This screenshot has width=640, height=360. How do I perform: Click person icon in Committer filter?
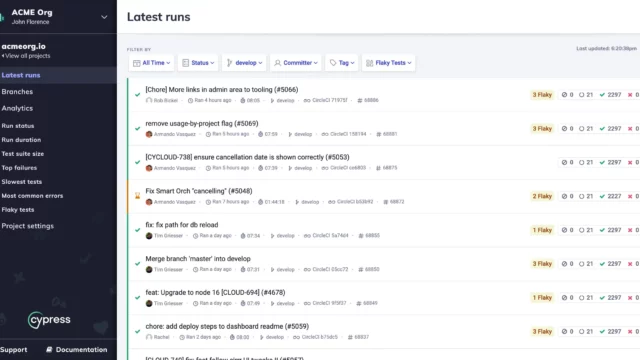point(278,63)
